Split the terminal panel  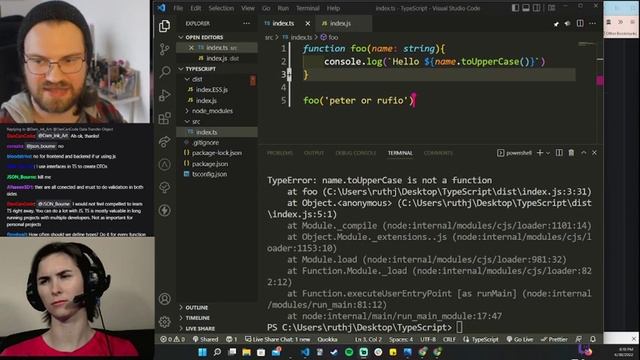[x=559, y=153]
